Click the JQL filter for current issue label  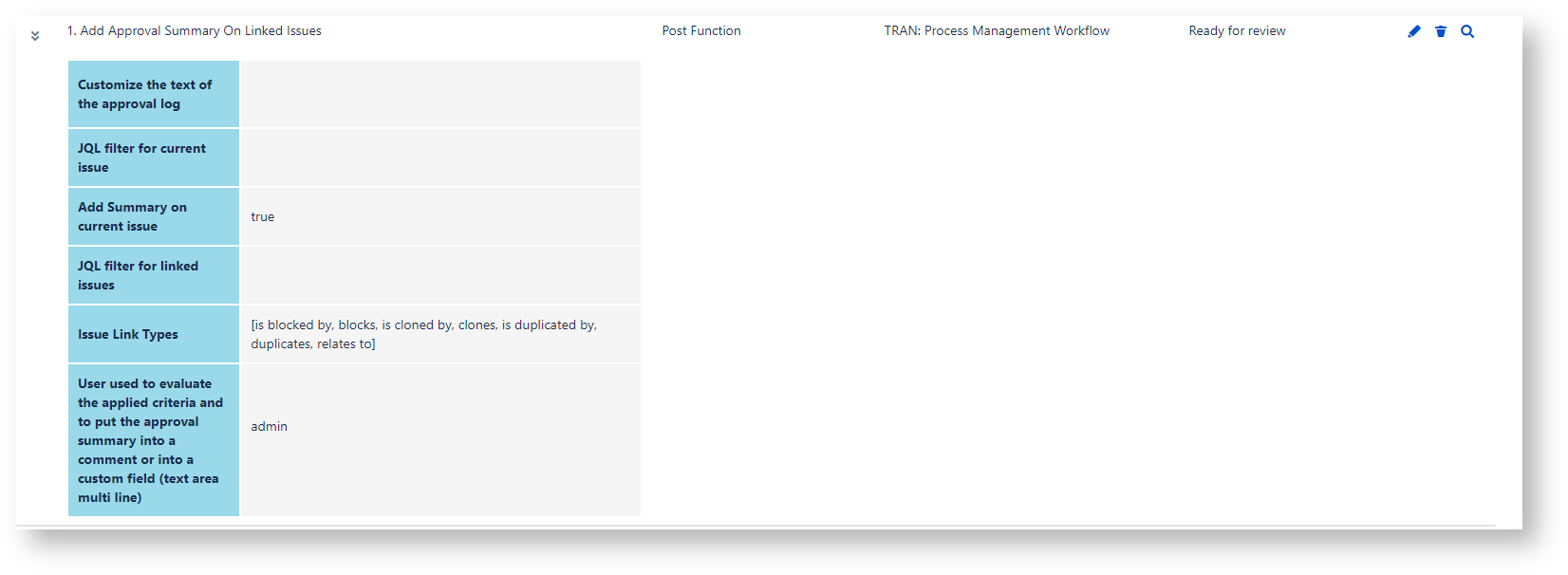(141, 158)
